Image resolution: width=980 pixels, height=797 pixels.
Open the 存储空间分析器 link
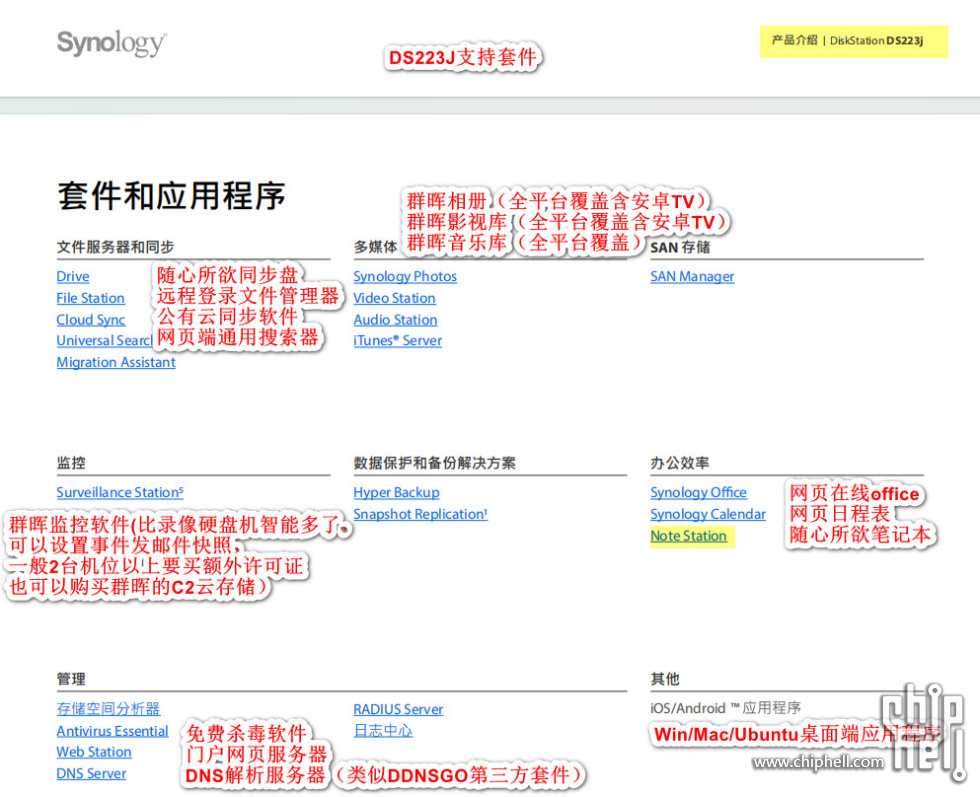tap(108, 709)
